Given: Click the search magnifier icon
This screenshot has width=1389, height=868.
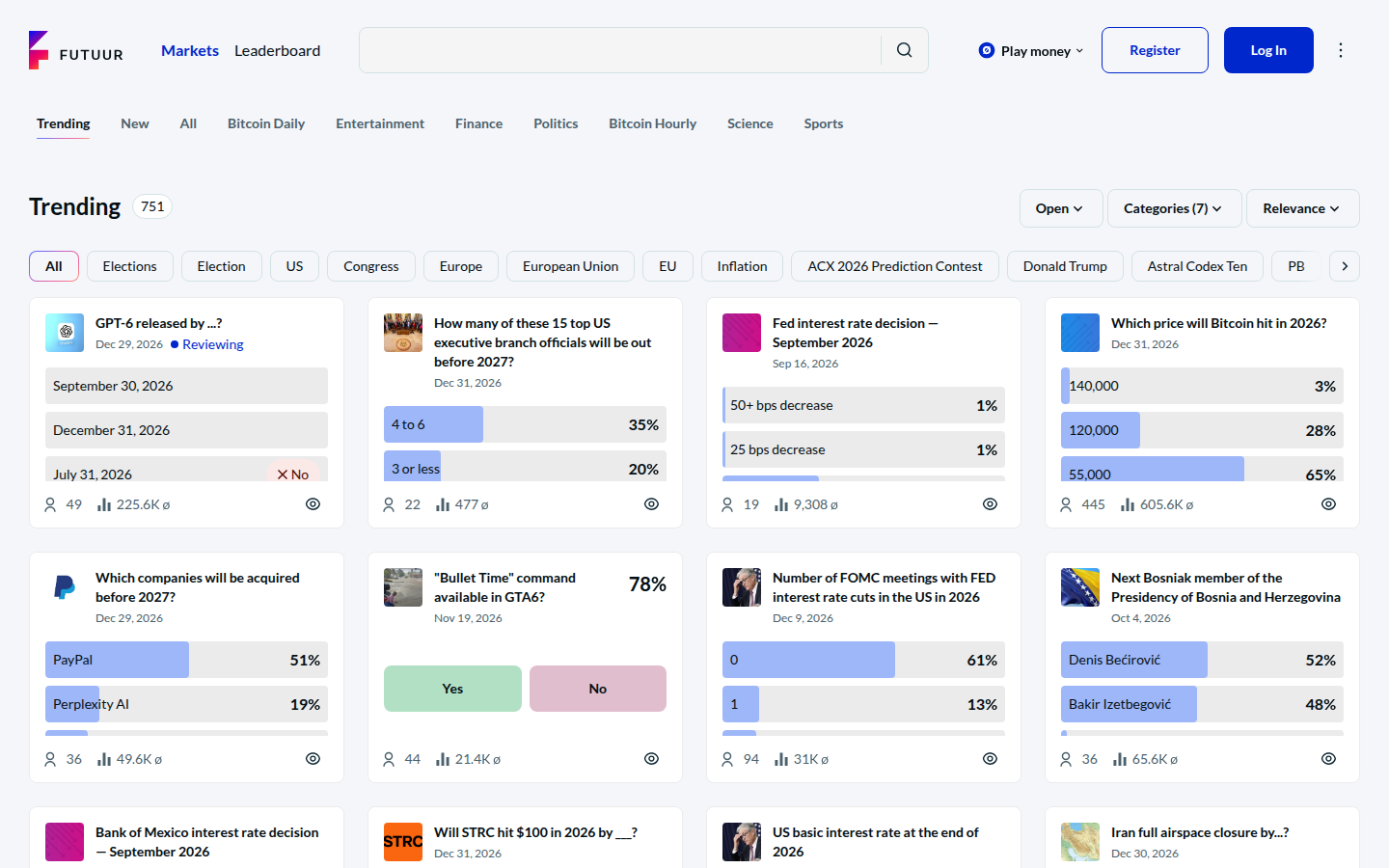Looking at the screenshot, I should (x=904, y=50).
